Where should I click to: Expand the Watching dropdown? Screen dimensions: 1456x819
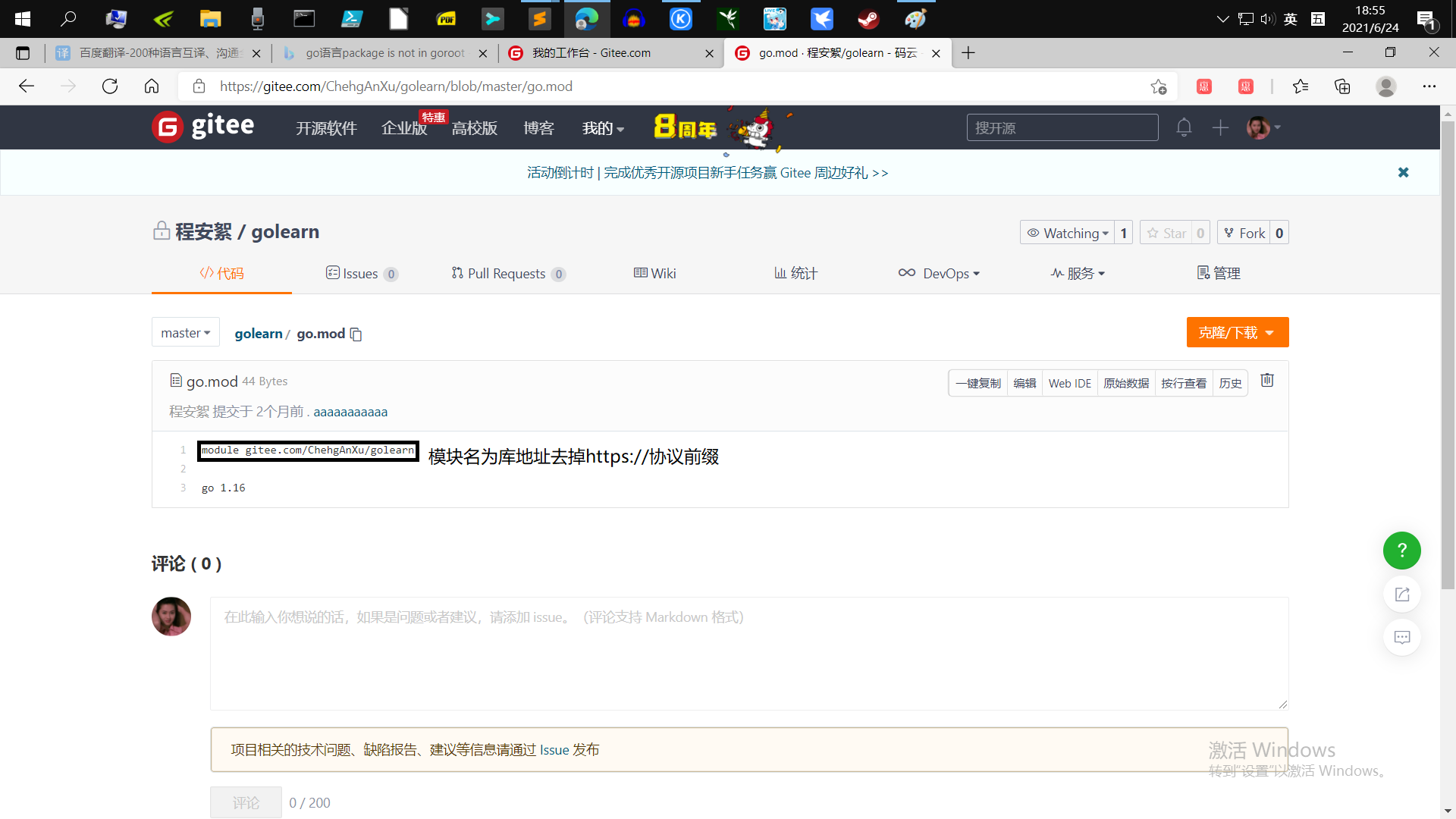(1068, 233)
